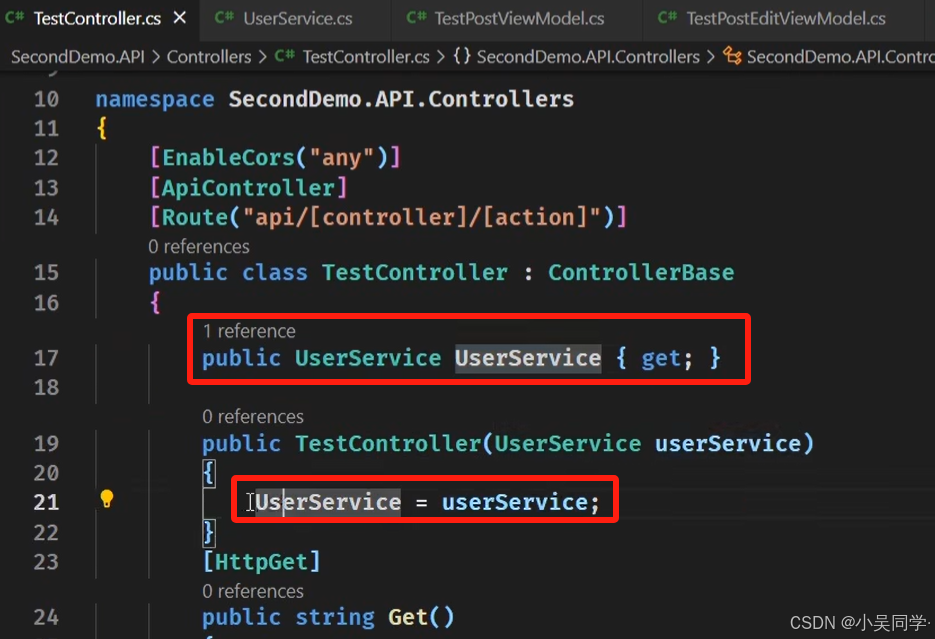Click the C# icon on UserService.cs tab
Viewport: 935px width, 639px height.
[224, 17]
